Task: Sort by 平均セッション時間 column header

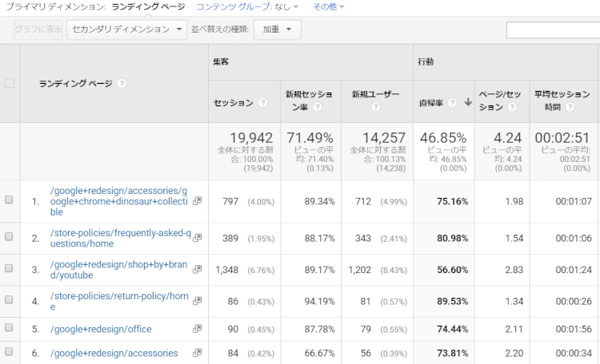Action: tap(562, 100)
